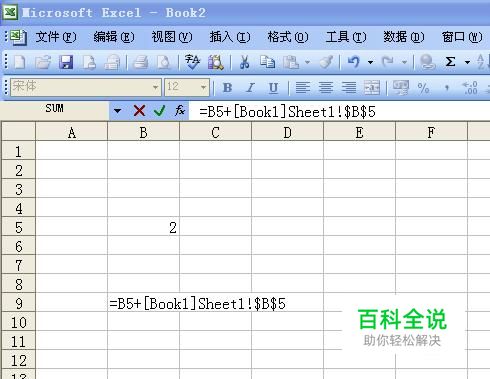Open the 视图(V) menu
490x379 pixels.
click(172, 37)
